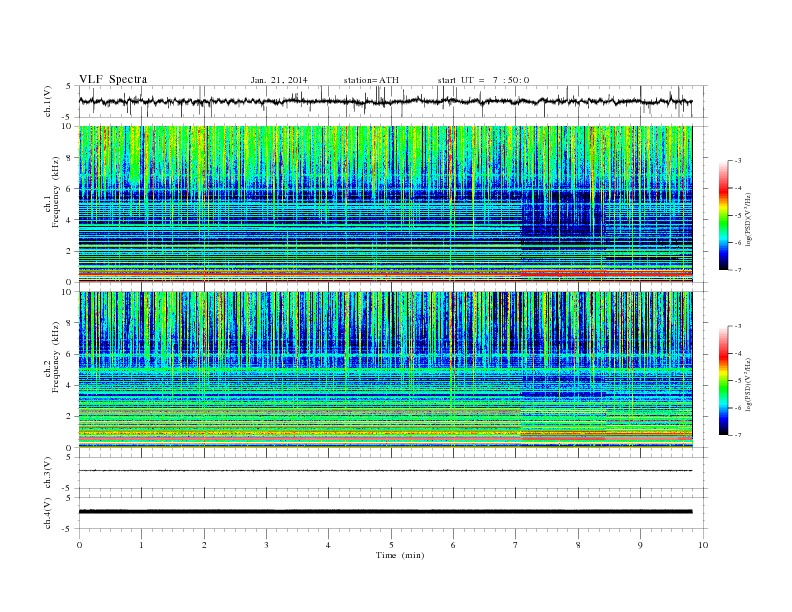Image resolution: width=792 pixels, height=612 pixels.
Task: Click the "Time (min)" x-axis label
Action: tap(400, 555)
